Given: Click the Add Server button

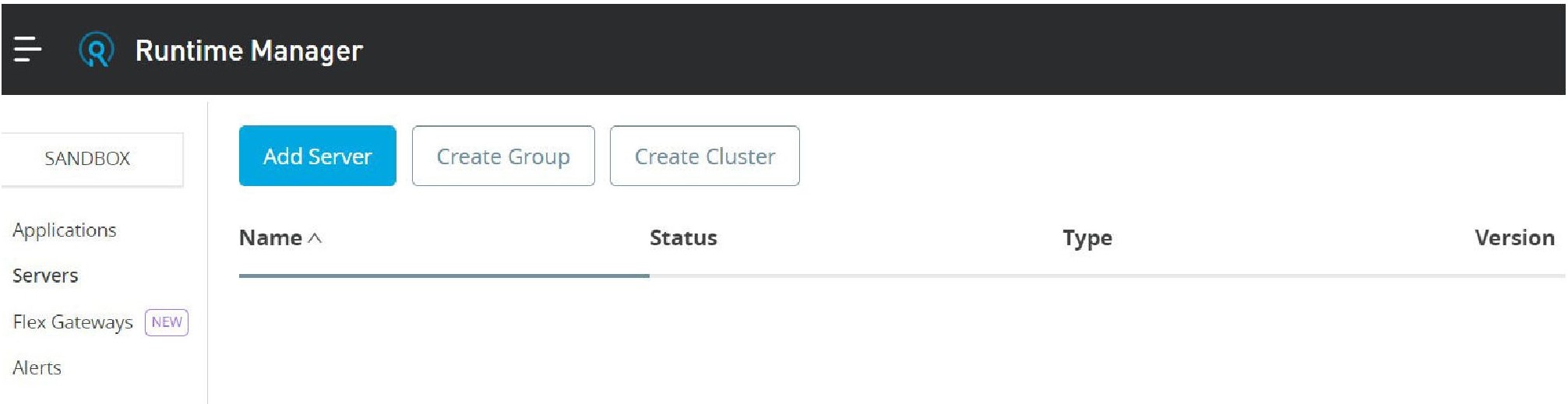Looking at the screenshot, I should [317, 156].
